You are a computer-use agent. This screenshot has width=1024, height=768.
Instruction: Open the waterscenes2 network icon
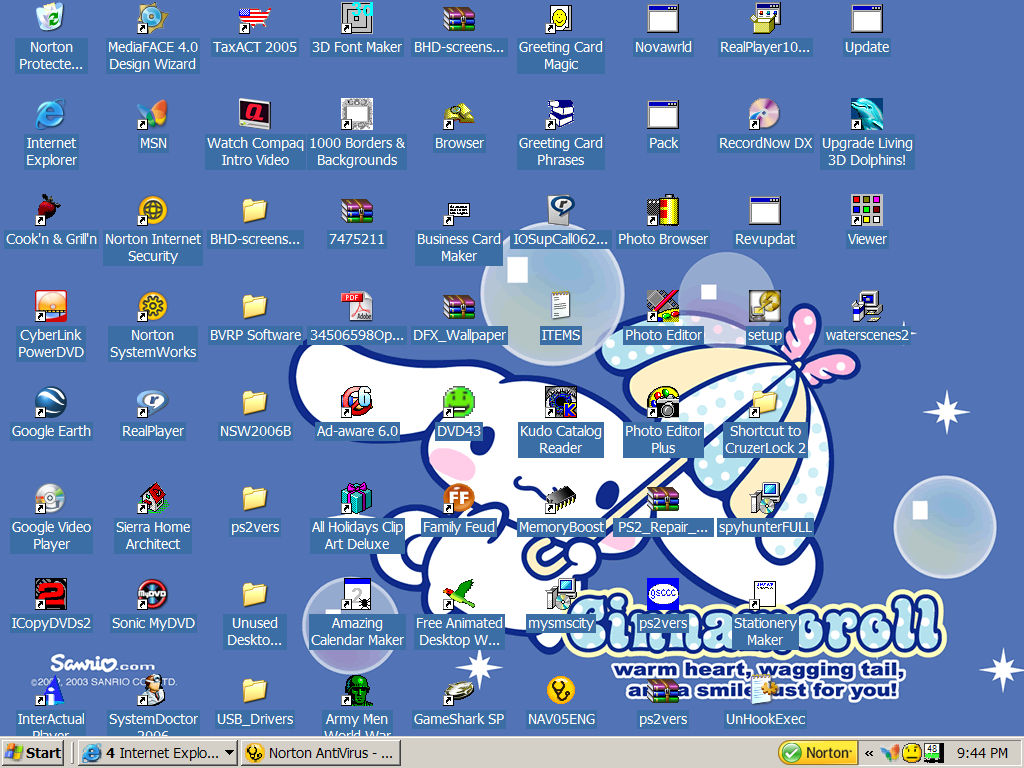tap(867, 306)
